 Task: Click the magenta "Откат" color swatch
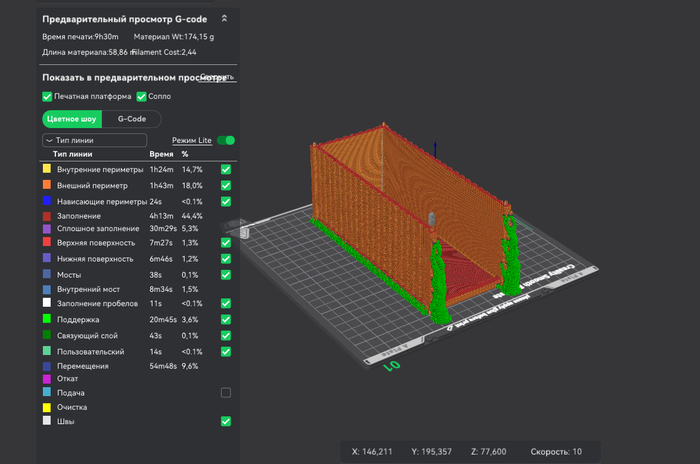click(47, 379)
